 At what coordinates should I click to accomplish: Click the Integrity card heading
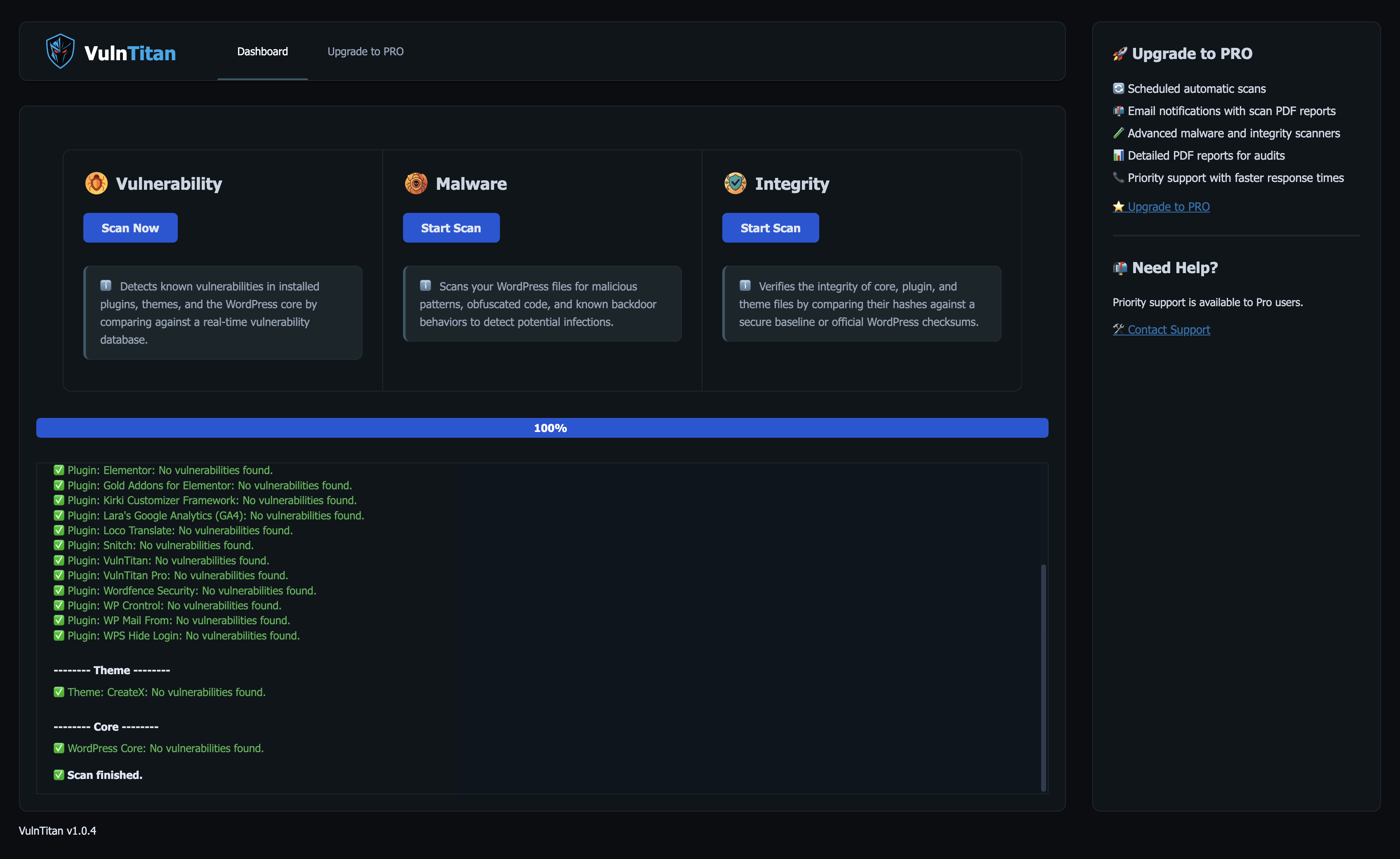point(792,184)
